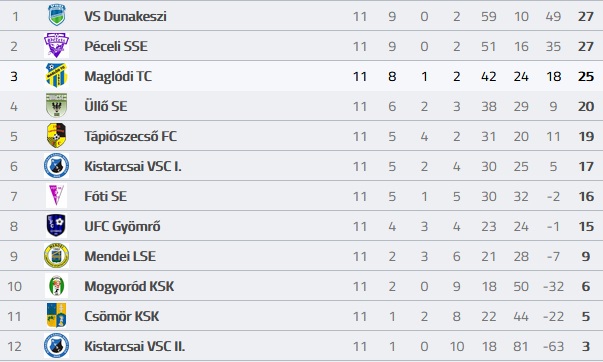
Task: Open the Maglódi TC yellow-blue crest
Action: (57, 75)
